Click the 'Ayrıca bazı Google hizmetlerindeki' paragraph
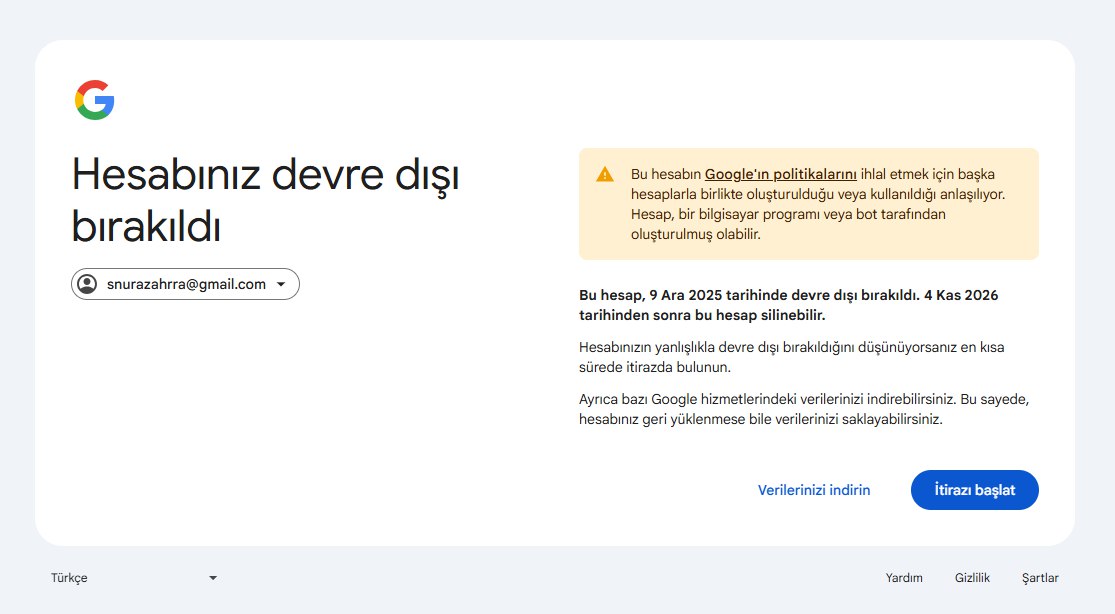Screen dimensions: 1115x614 click(804, 409)
